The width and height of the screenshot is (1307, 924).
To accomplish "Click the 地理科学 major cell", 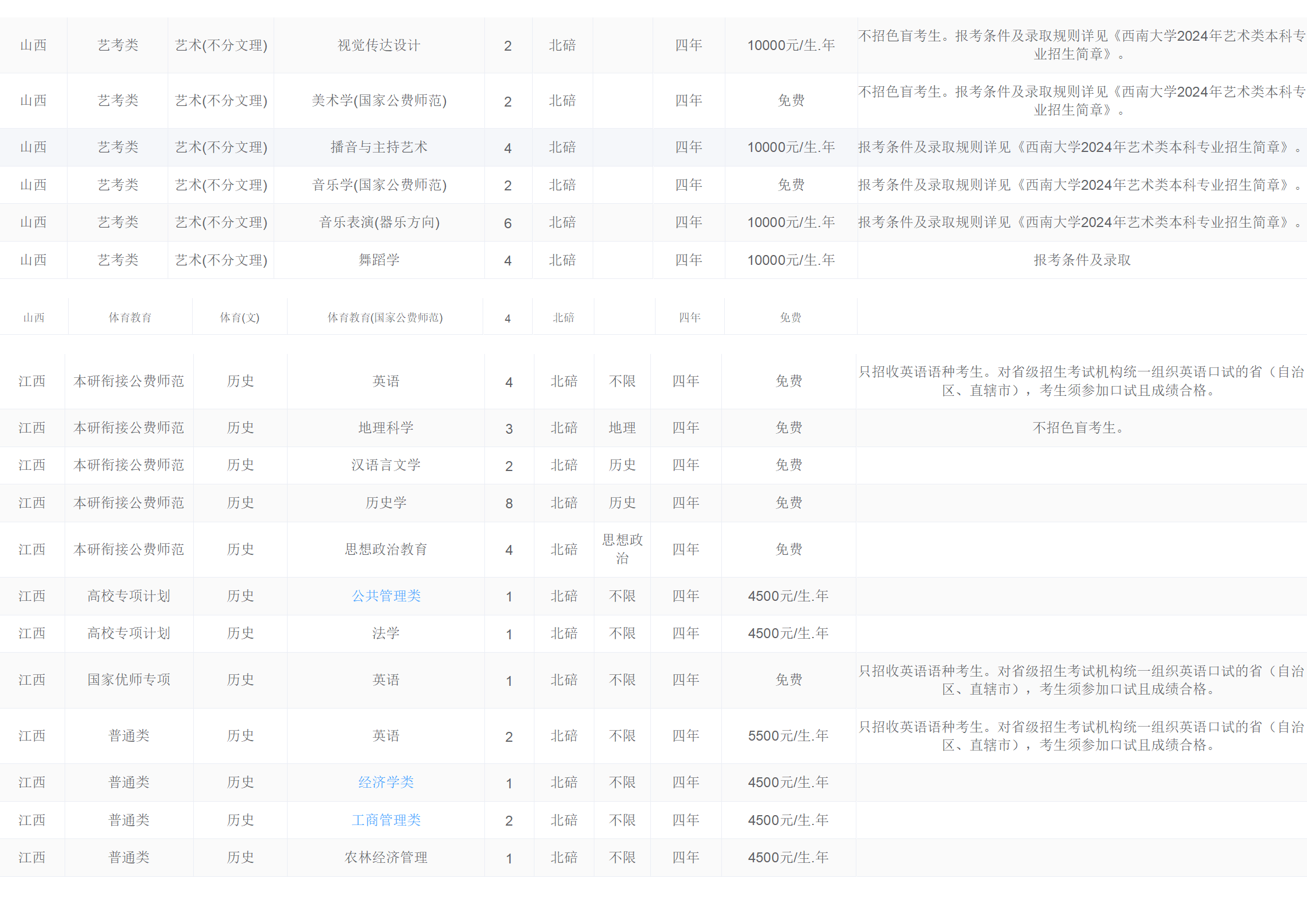I will (x=386, y=427).
